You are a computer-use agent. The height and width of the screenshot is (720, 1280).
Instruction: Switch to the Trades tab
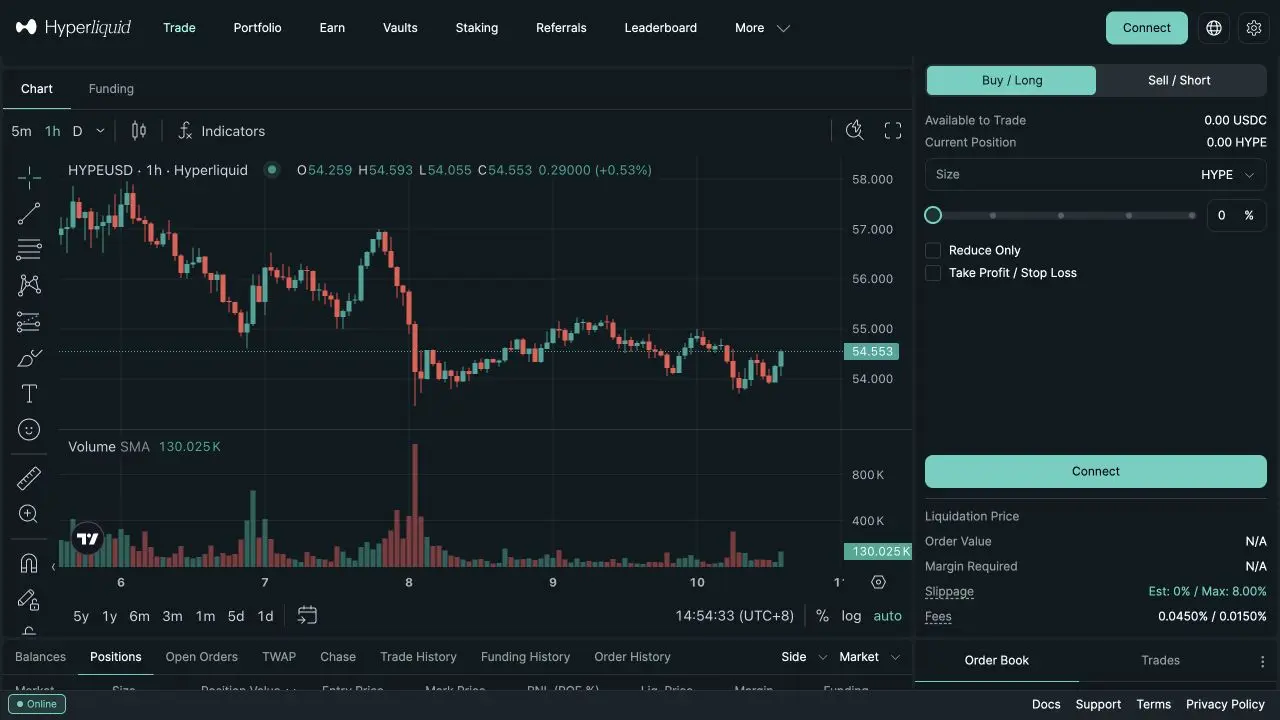tap(1161, 660)
